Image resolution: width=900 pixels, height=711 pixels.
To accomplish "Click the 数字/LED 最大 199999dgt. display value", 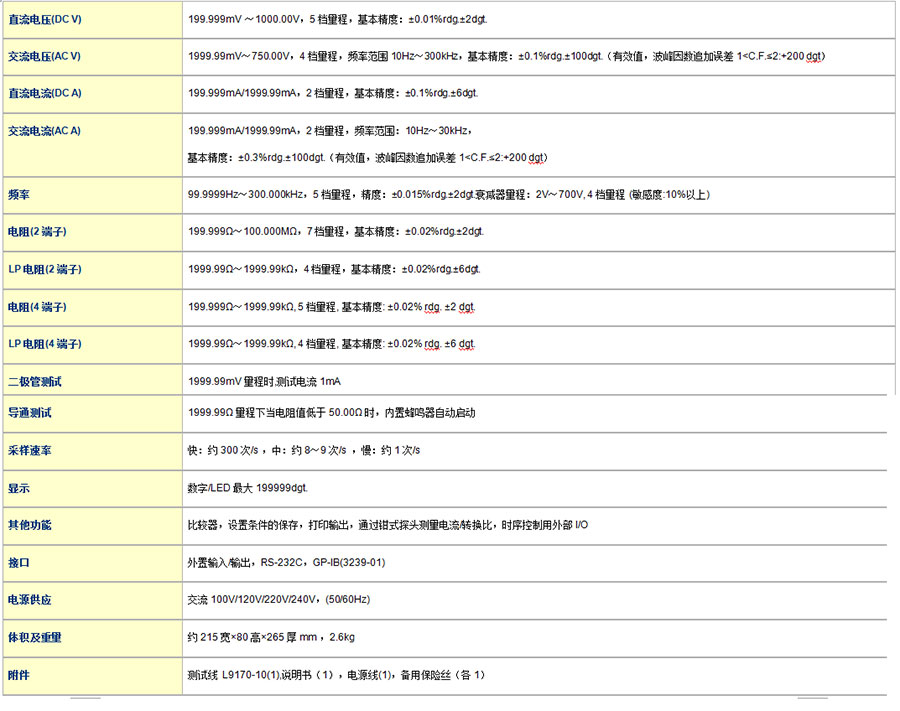I will pos(248,488).
